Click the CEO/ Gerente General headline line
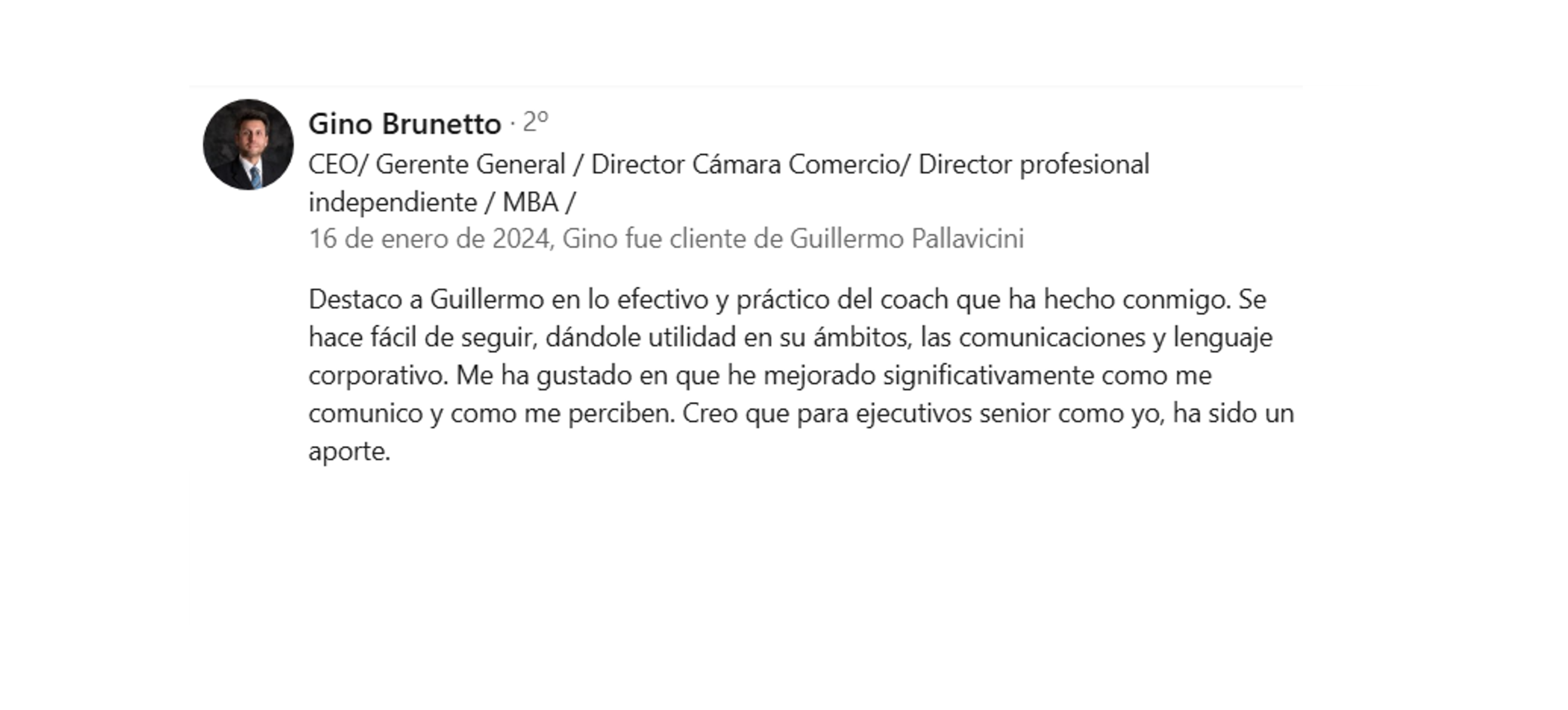This screenshot has height=710, width=1568. tap(729, 165)
